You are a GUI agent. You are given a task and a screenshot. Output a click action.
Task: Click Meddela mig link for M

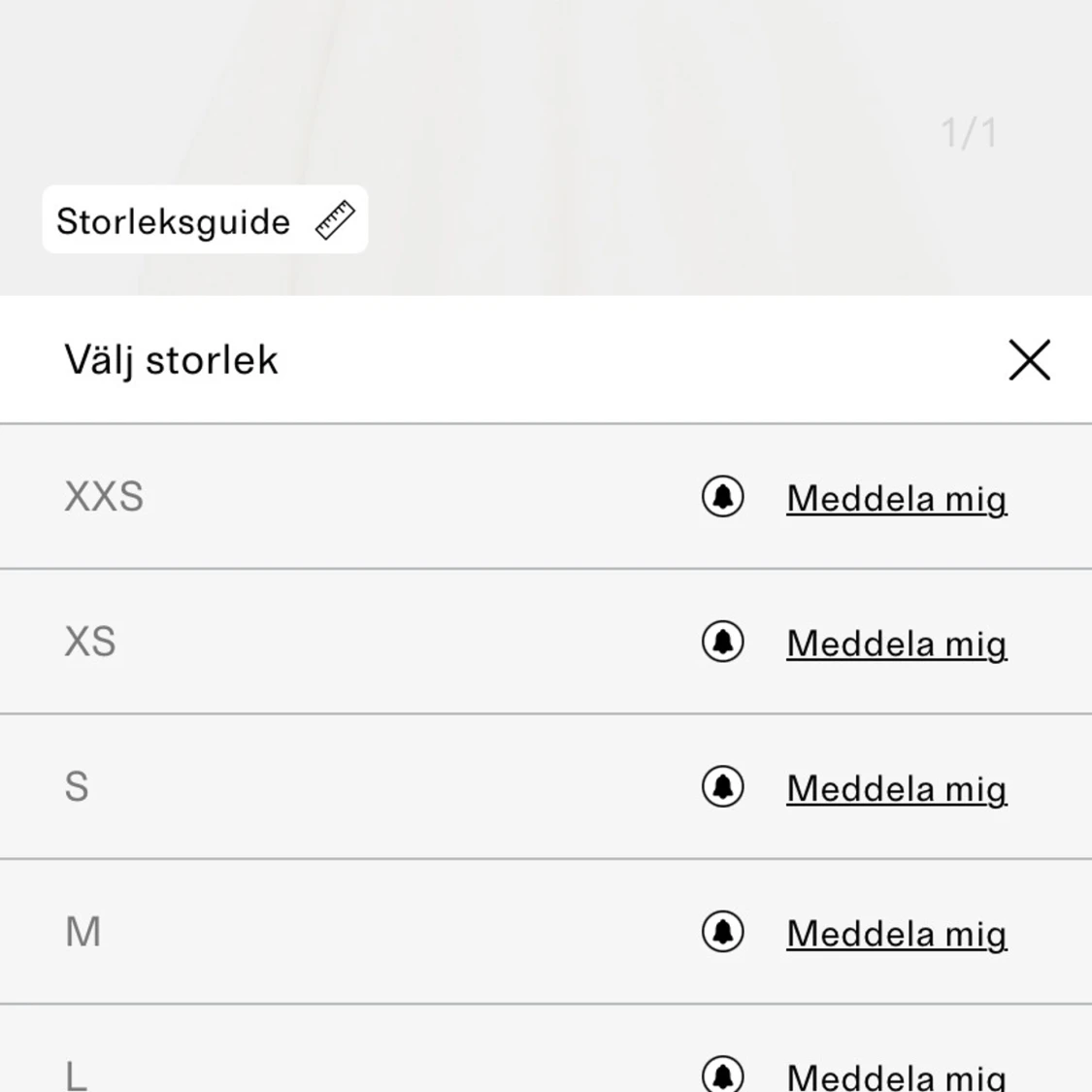point(896,934)
